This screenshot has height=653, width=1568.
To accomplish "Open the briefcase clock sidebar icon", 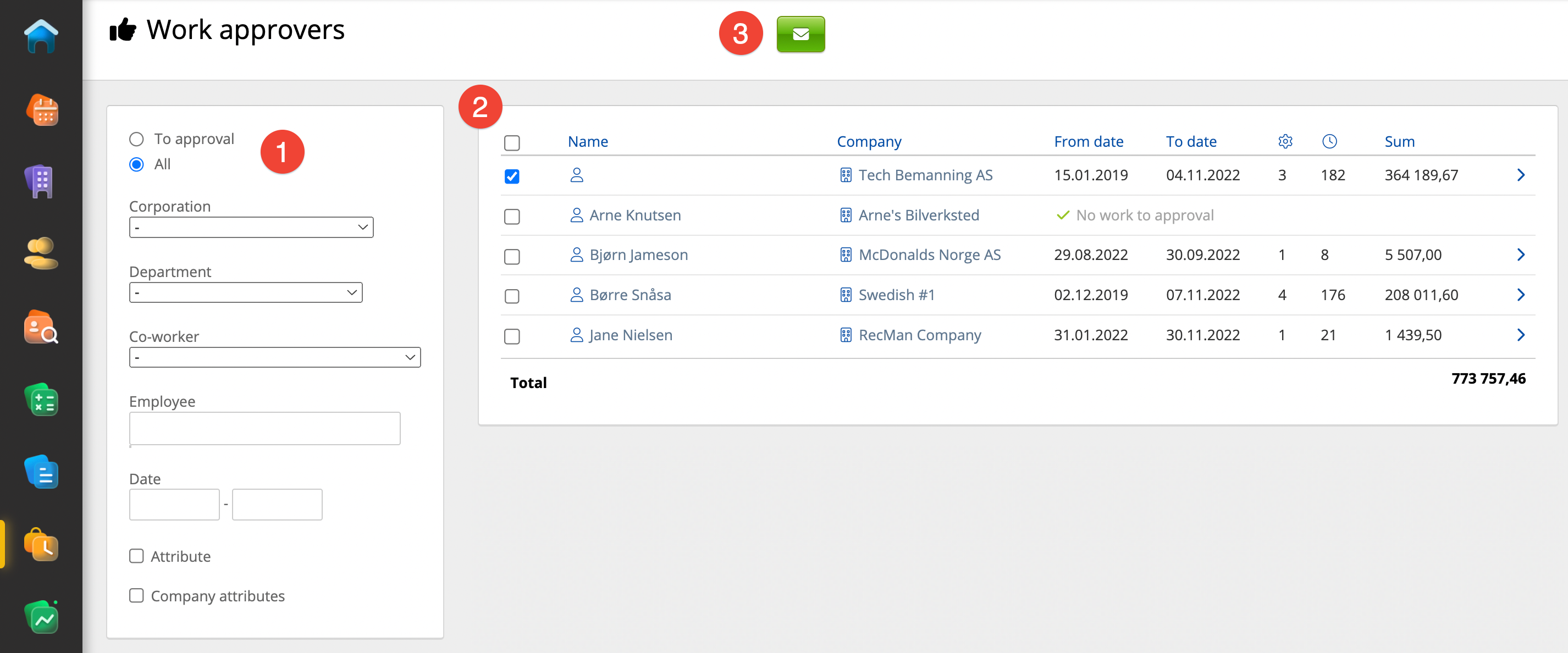I will [41, 545].
